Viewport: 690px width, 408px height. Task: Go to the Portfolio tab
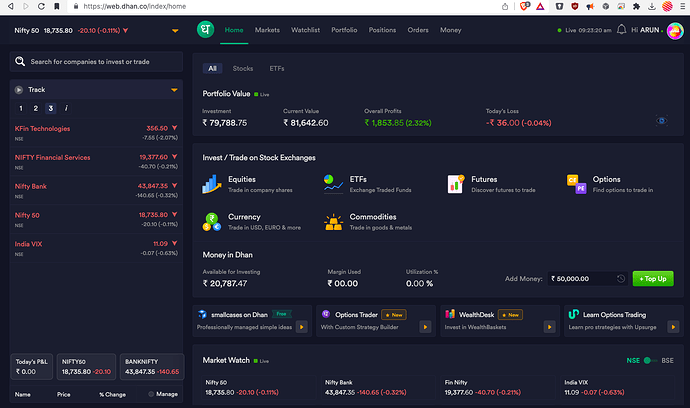tap(344, 30)
